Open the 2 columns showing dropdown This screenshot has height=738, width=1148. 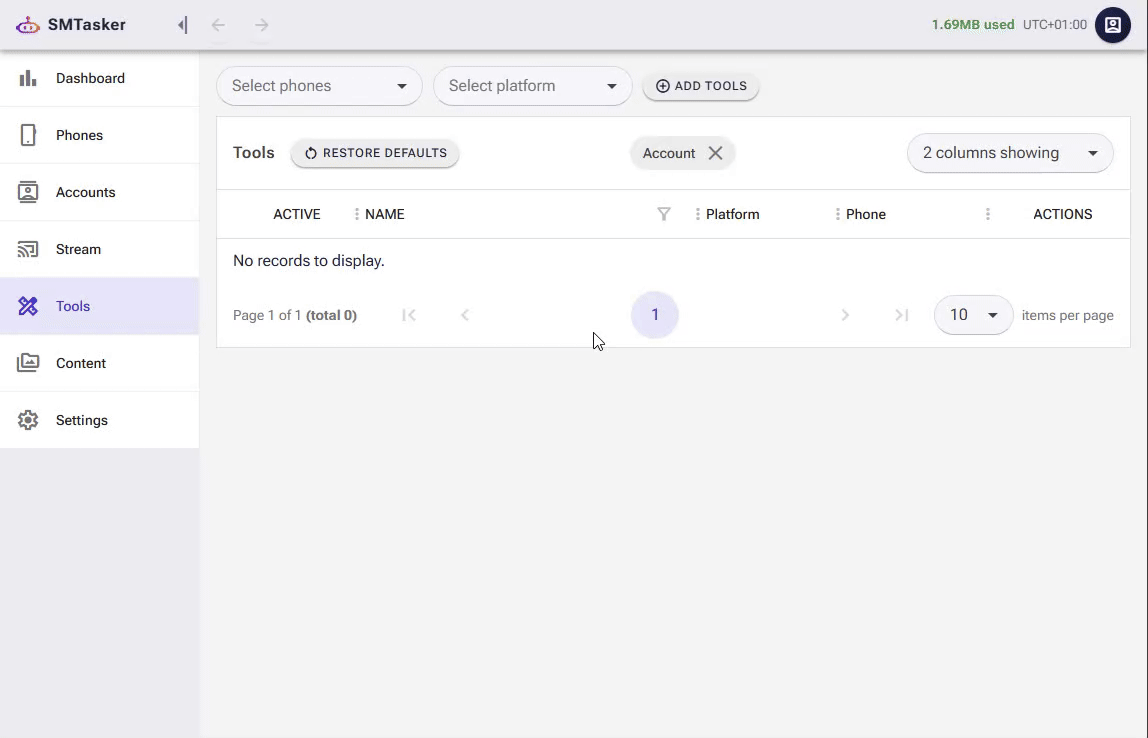[1009, 153]
